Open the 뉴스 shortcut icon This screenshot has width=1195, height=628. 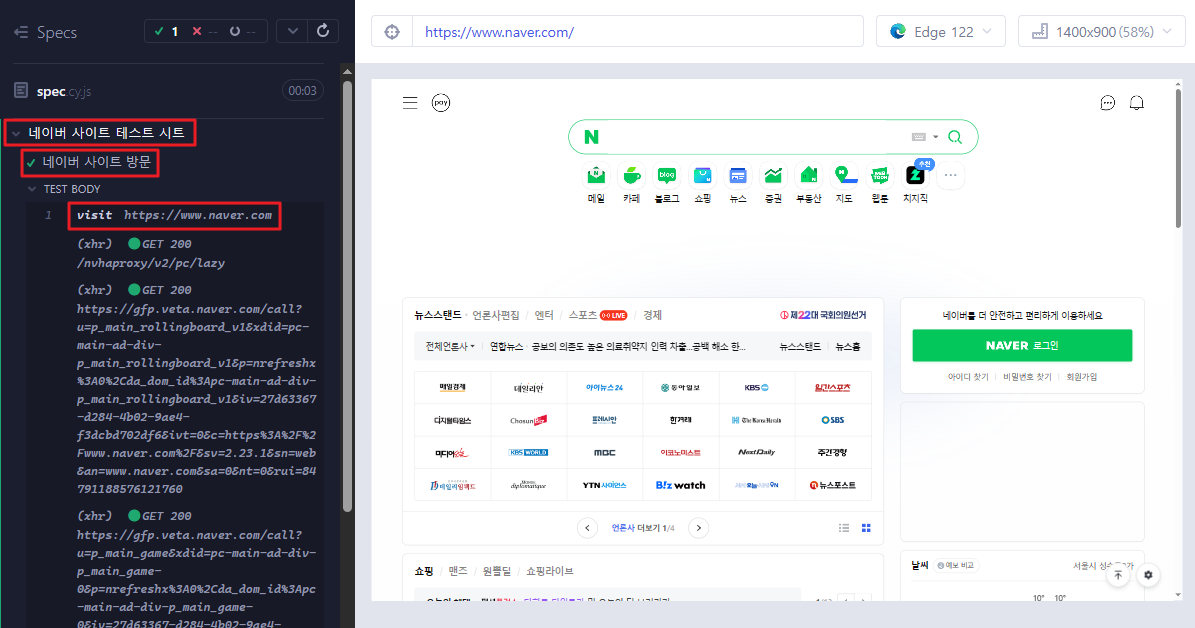click(x=738, y=176)
